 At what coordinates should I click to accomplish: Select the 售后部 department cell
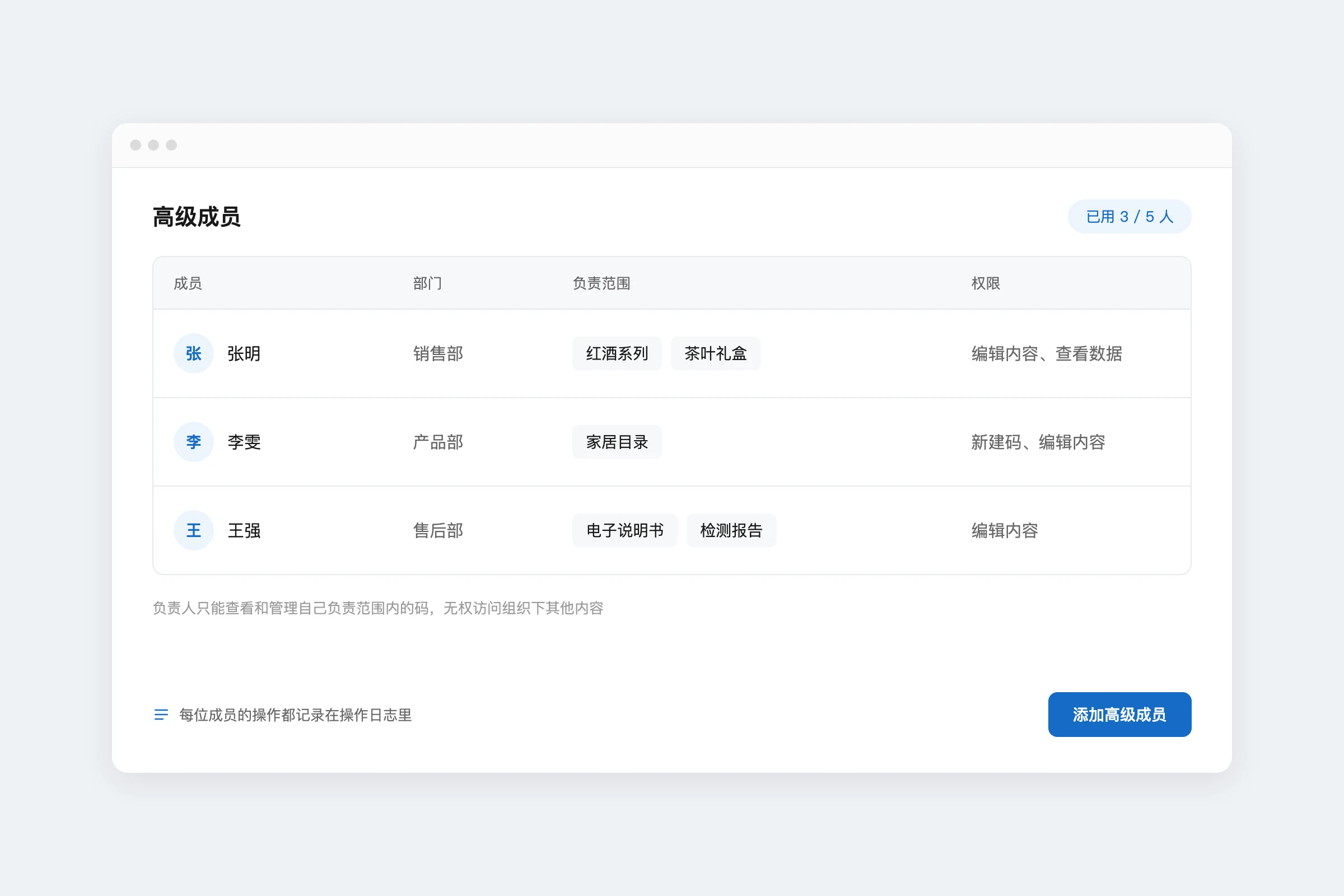pyautogui.click(x=438, y=531)
